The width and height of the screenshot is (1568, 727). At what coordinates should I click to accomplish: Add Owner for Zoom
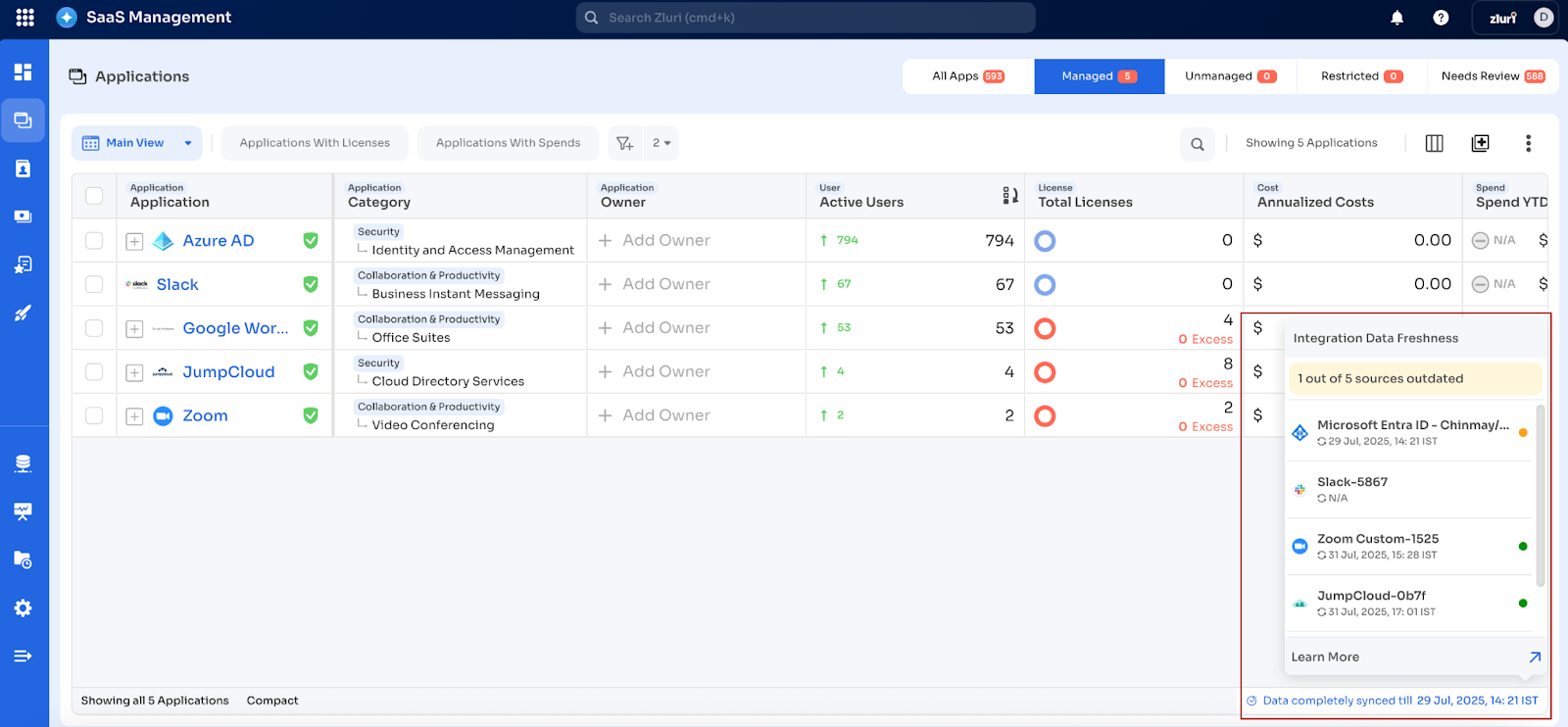pyautogui.click(x=655, y=415)
